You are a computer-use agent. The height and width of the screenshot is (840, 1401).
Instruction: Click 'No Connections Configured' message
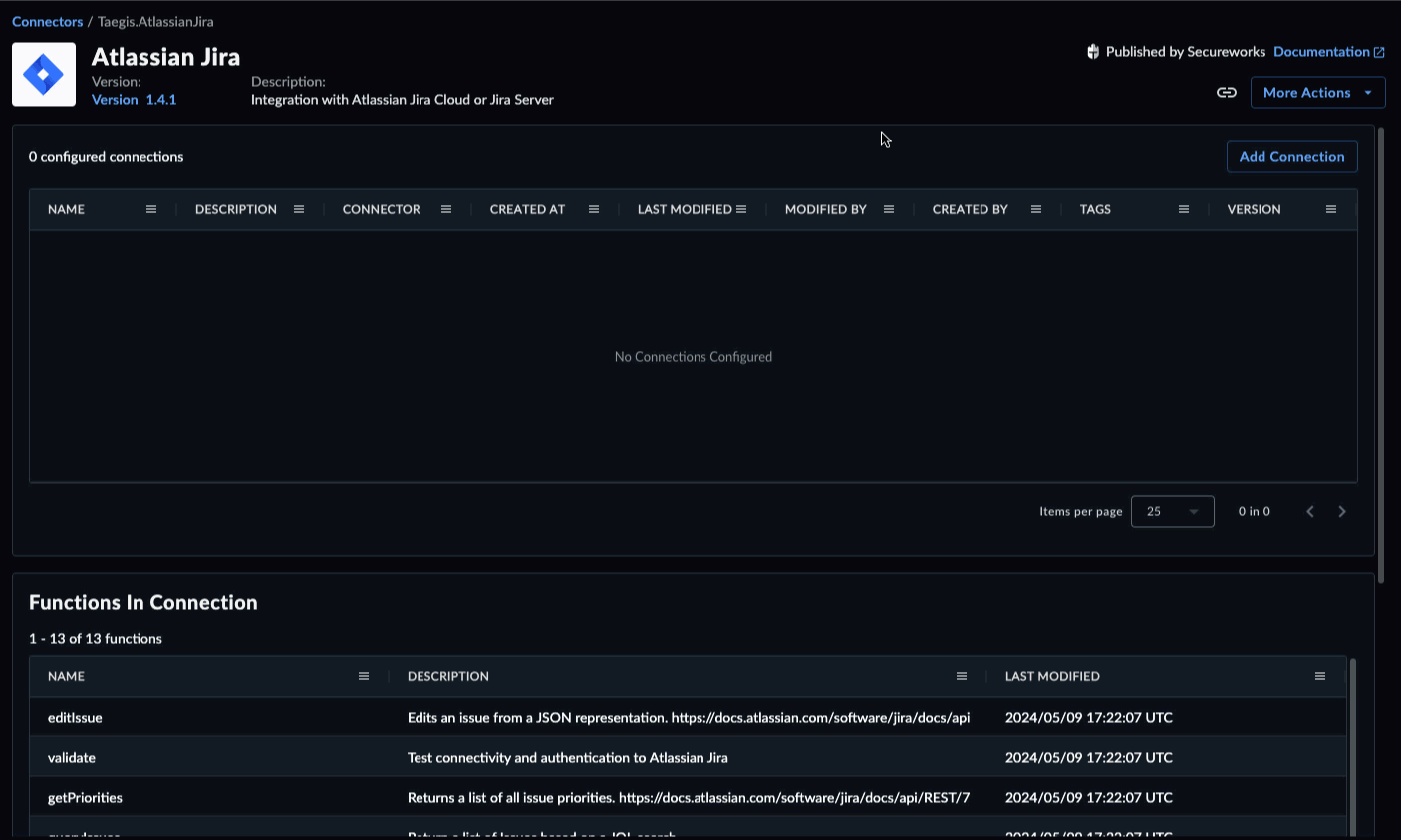(x=694, y=357)
